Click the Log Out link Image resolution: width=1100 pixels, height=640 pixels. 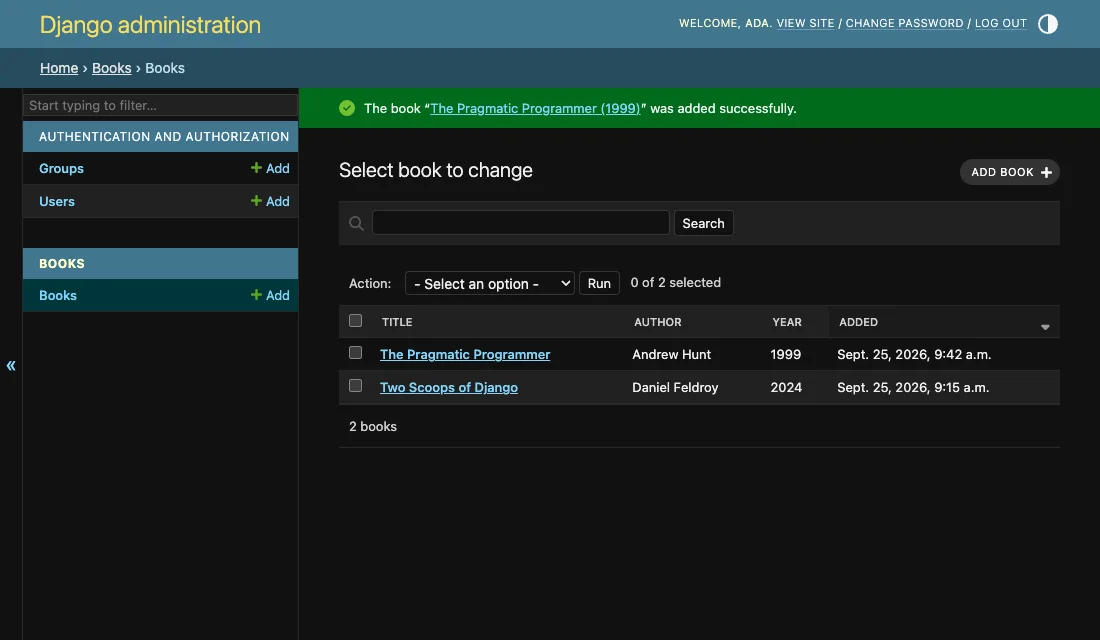(x=1000, y=23)
